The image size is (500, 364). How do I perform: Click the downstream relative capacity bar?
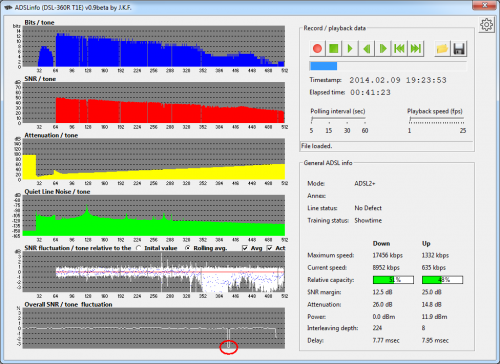pos(393,280)
